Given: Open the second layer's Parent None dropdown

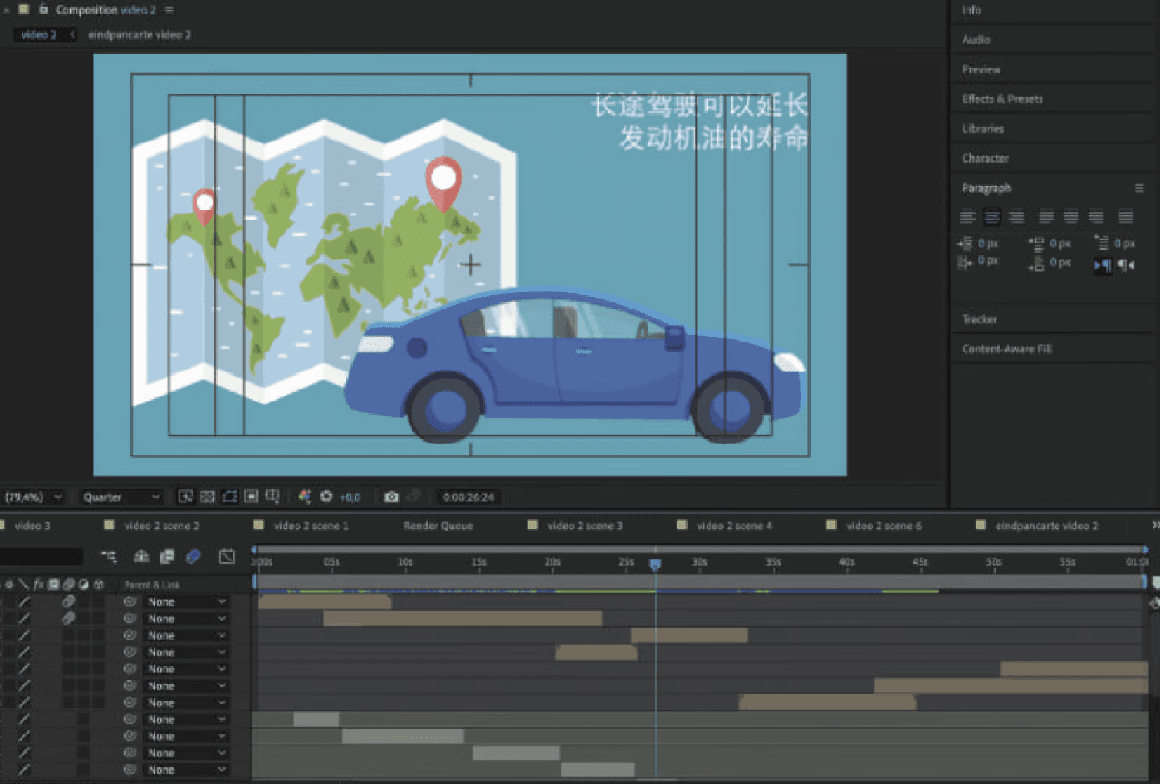Looking at the screenshot, I should click(186, 618).
